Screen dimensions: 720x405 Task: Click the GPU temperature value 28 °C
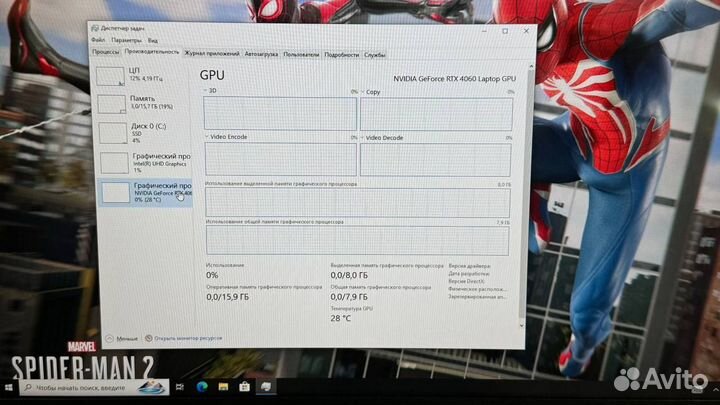341,318
